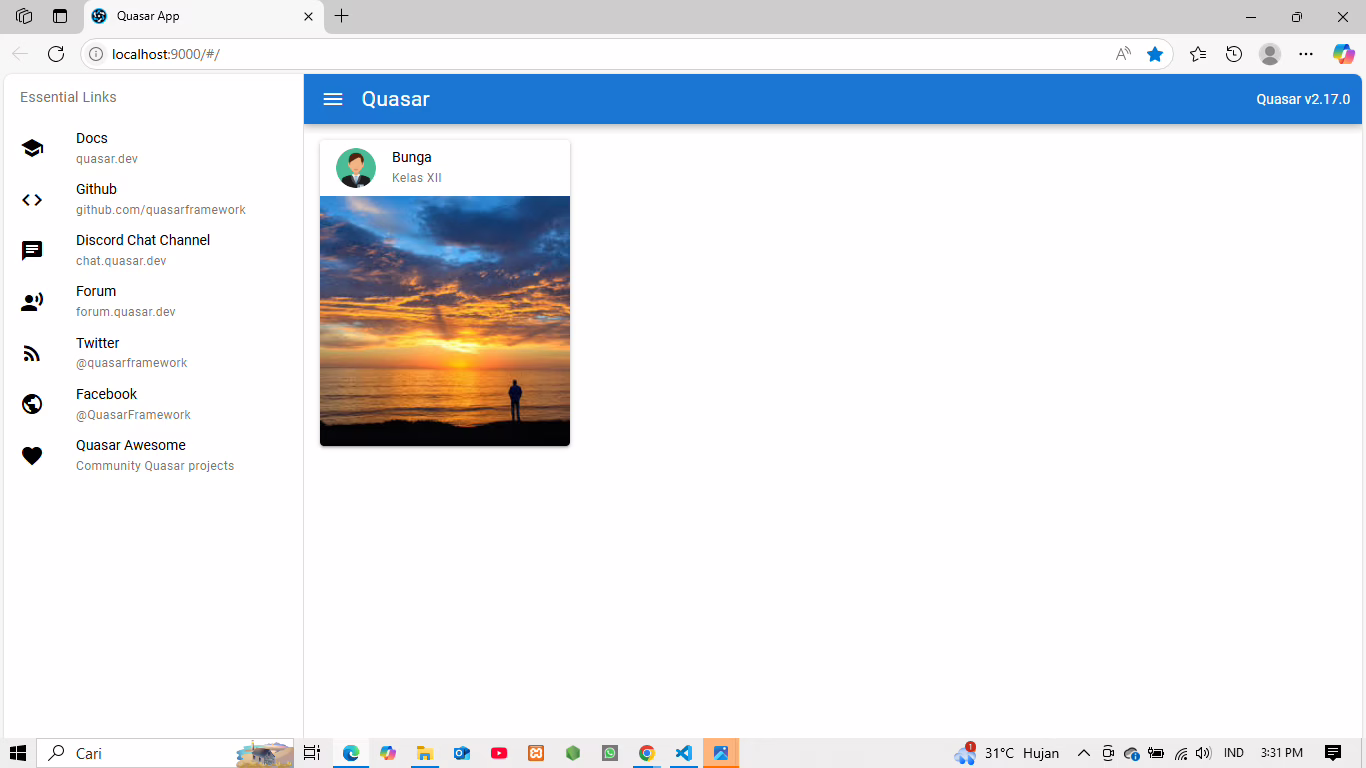
Task: Click the Twitter RSS feed icon
Action: 32,353
